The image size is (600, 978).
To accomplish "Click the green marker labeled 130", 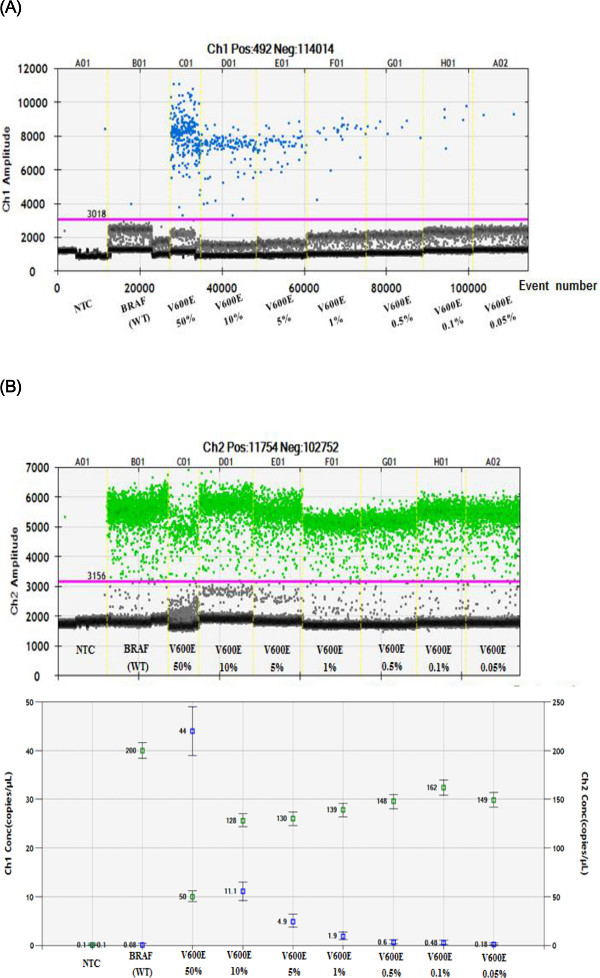I will (293, 819).
